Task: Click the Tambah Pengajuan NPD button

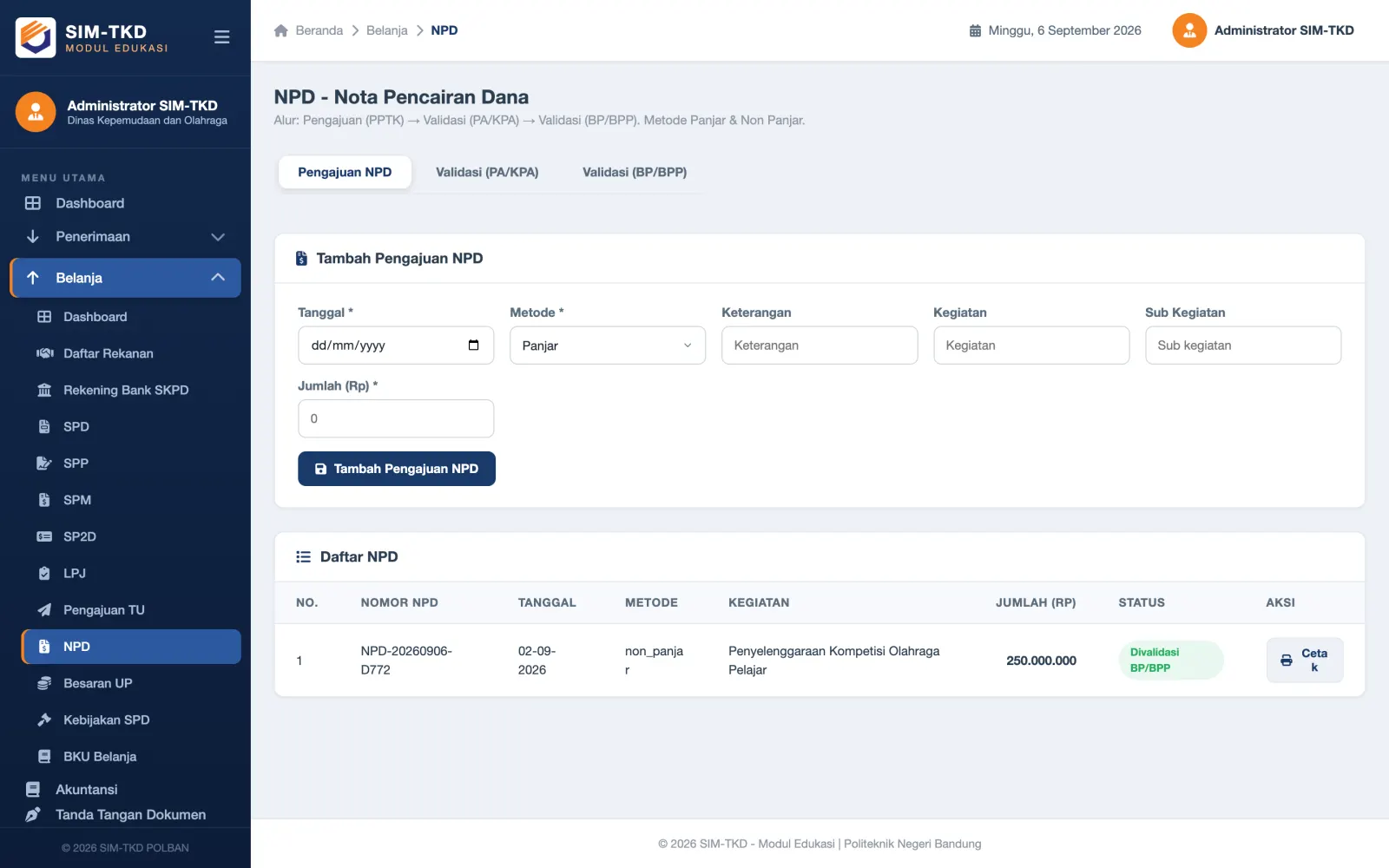Action: coord(397,469)
